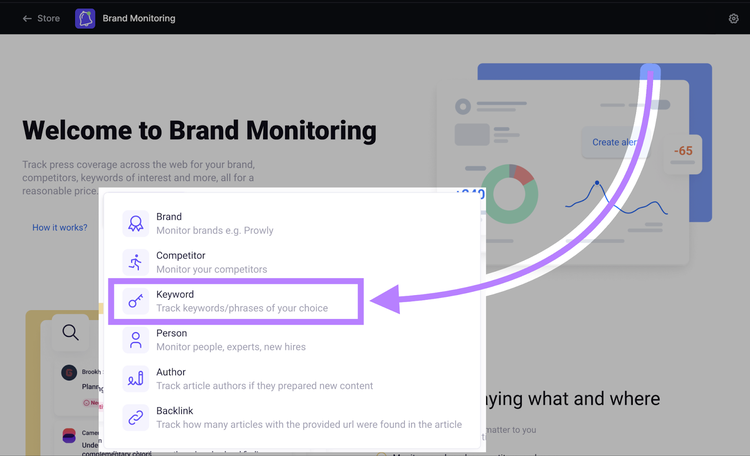Click the back arrow beside Store

27,18
